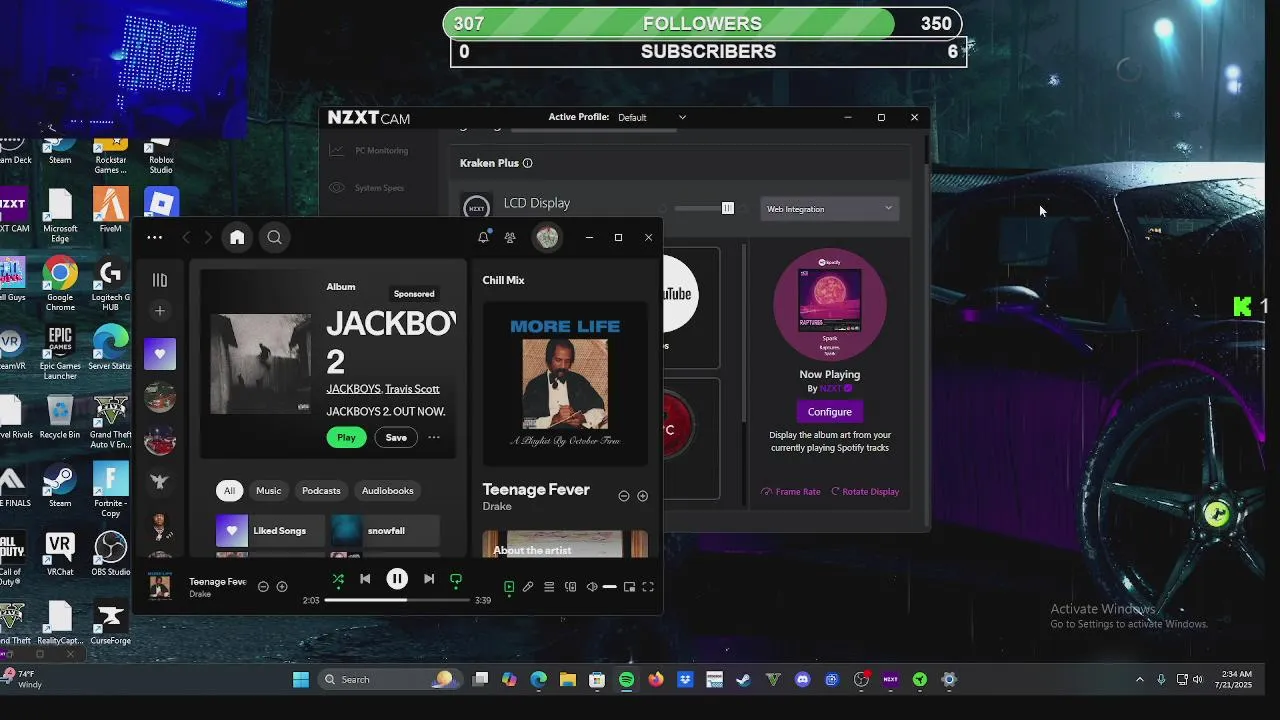Open CurseForge desktop shortcut
Screen dimensions: 1280x720
110,623
